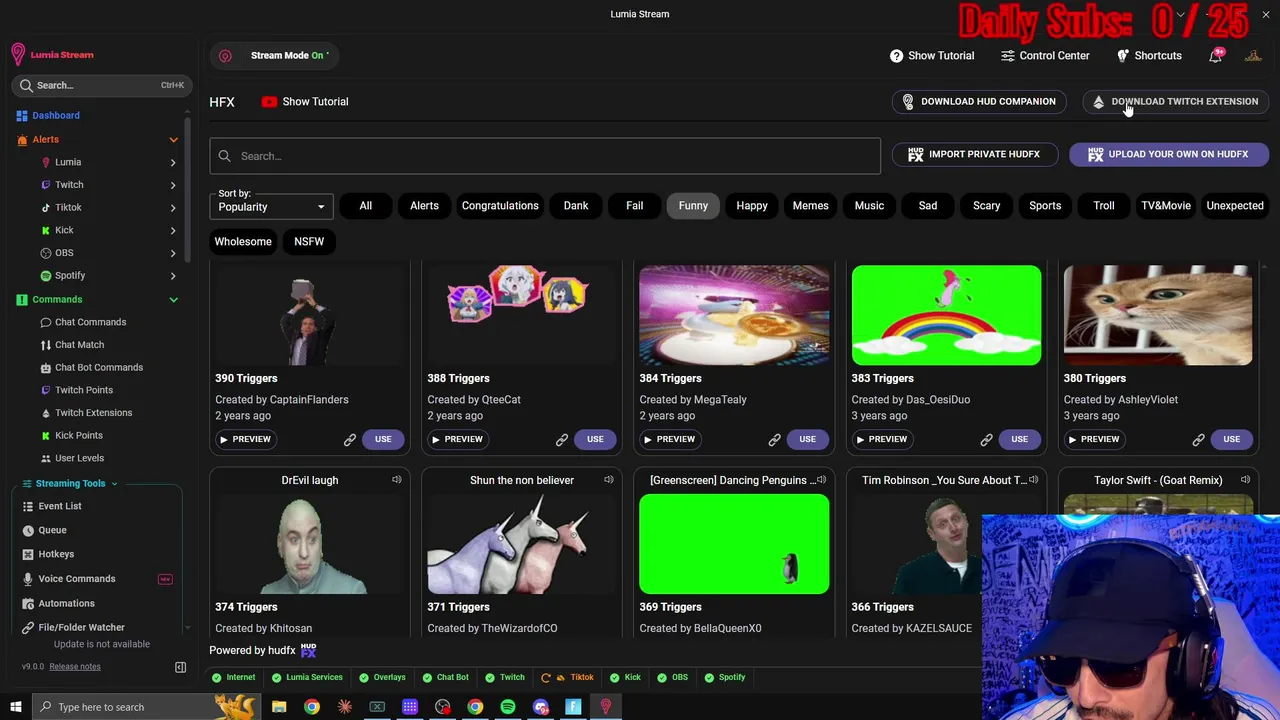Expand Tiktok alerts submenu arrow

pos(173,208)
